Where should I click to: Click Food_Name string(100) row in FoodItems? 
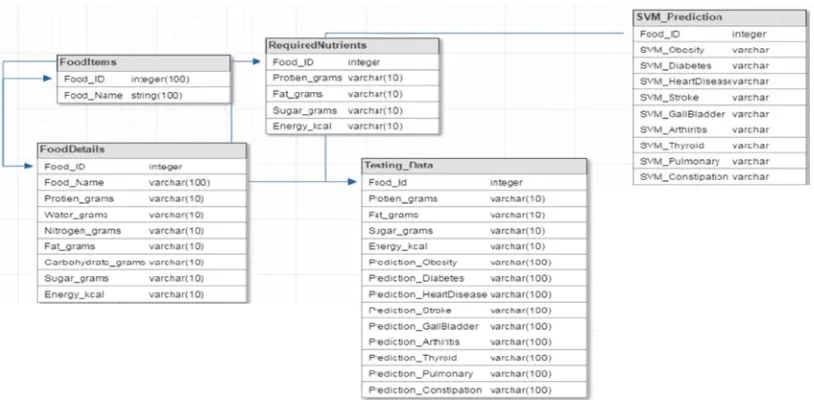pyautogui.click(x=143, y=95)
